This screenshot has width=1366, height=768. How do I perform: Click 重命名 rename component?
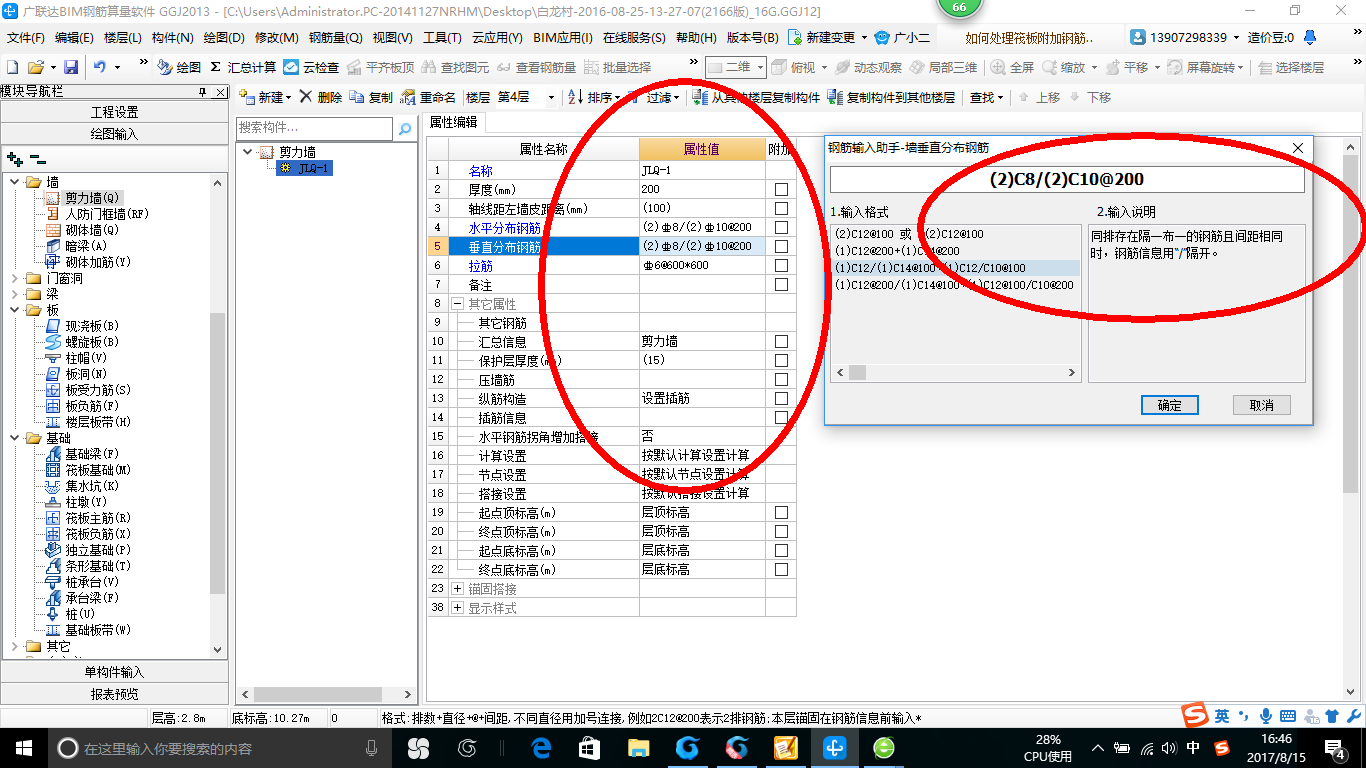click(428, 98)
